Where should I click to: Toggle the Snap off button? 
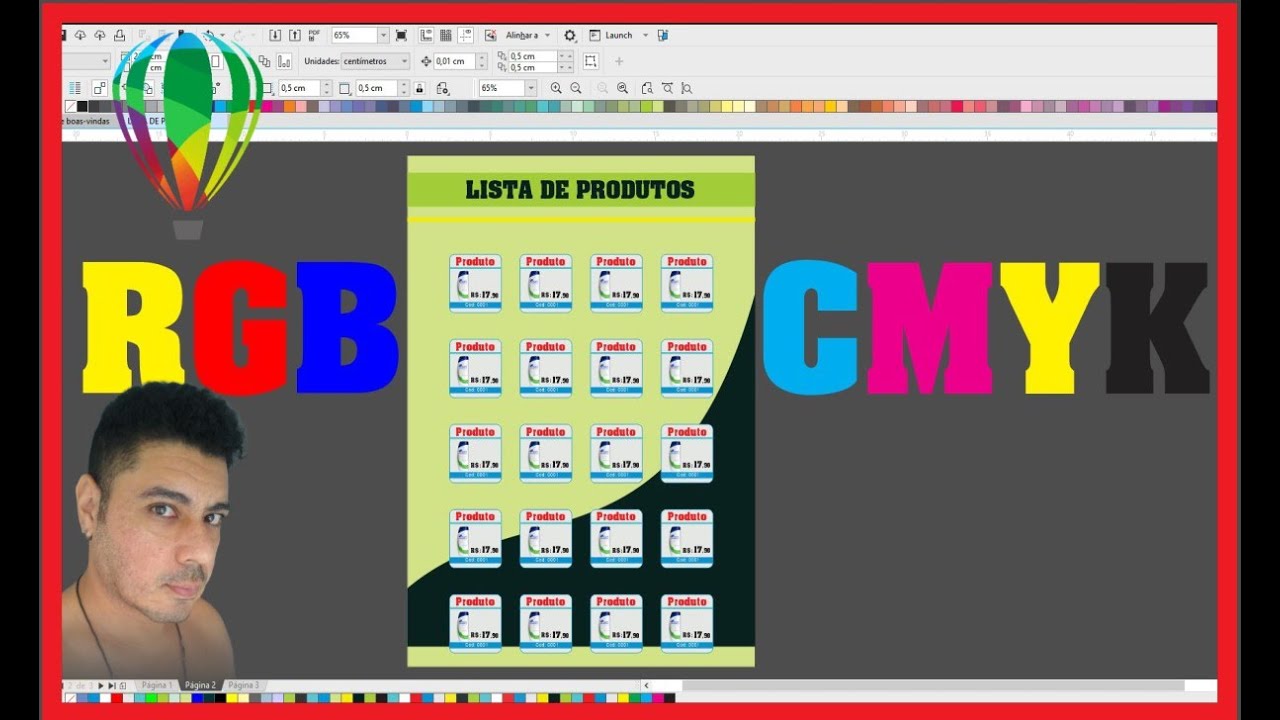[x=490, y=35]
